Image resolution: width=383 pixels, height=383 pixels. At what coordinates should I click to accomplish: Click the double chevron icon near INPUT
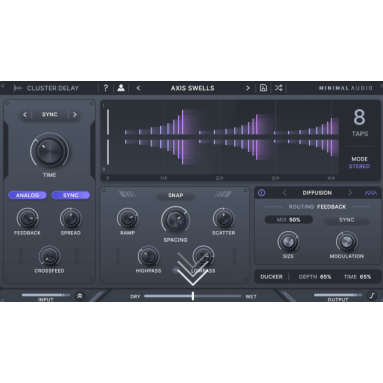point(80,296)
